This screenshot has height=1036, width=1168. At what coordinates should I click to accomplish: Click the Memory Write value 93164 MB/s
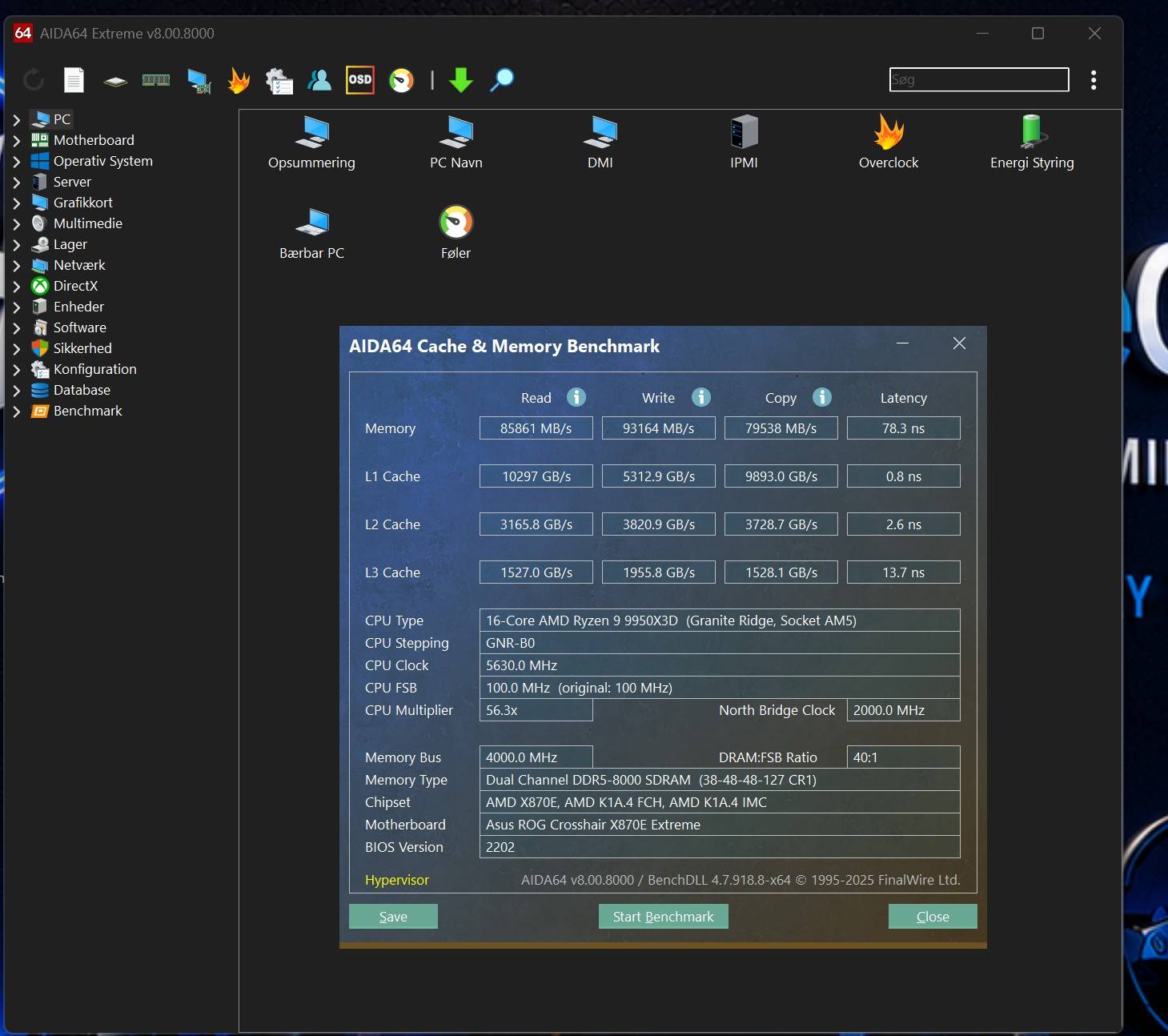[x=659, y=428]
